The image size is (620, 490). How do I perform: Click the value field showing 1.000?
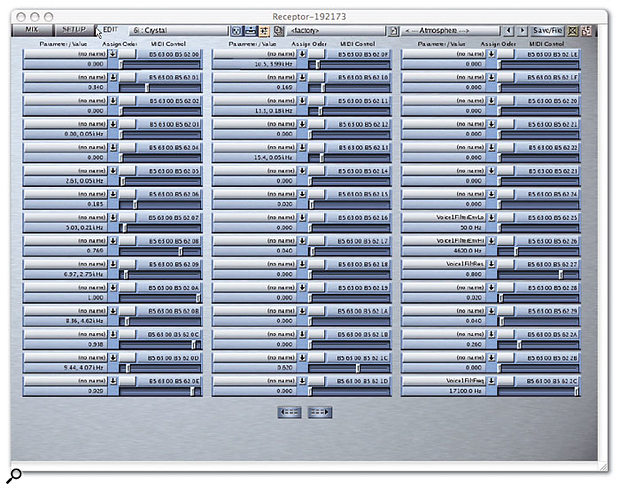[66, 297]
